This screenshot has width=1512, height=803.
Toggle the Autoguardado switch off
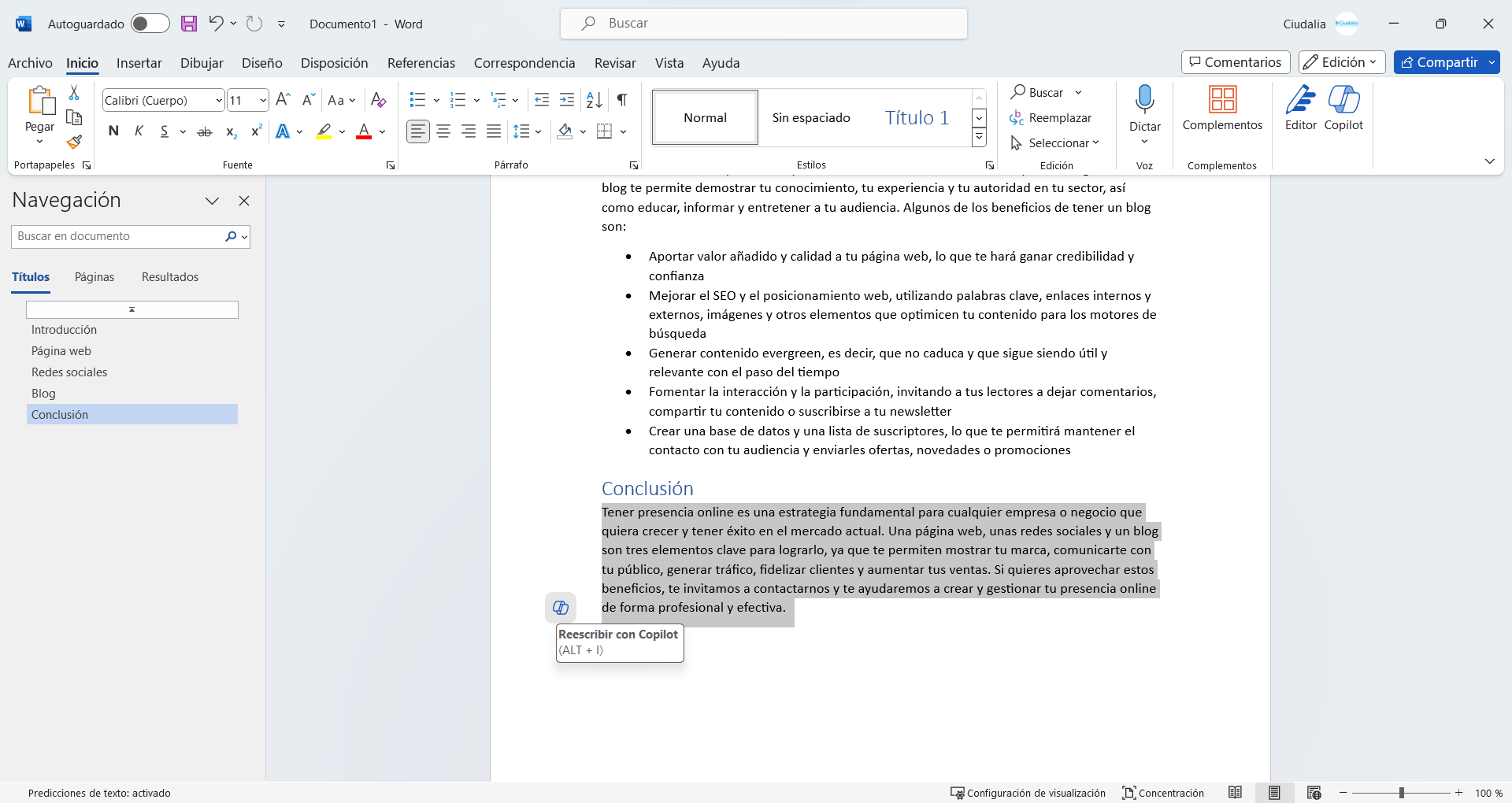150,24
